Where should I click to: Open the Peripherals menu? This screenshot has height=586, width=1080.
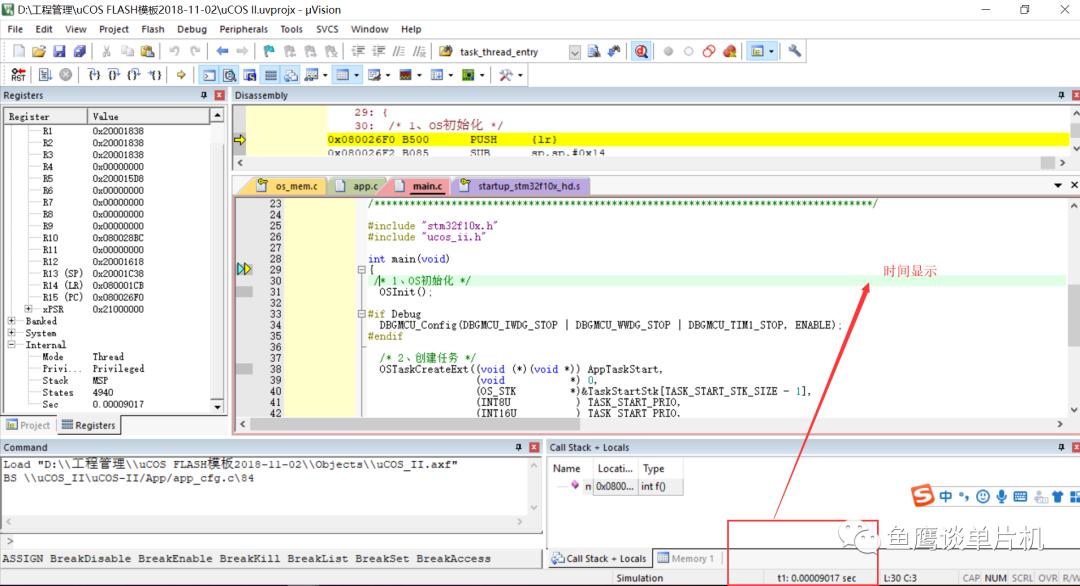[243, 29]
